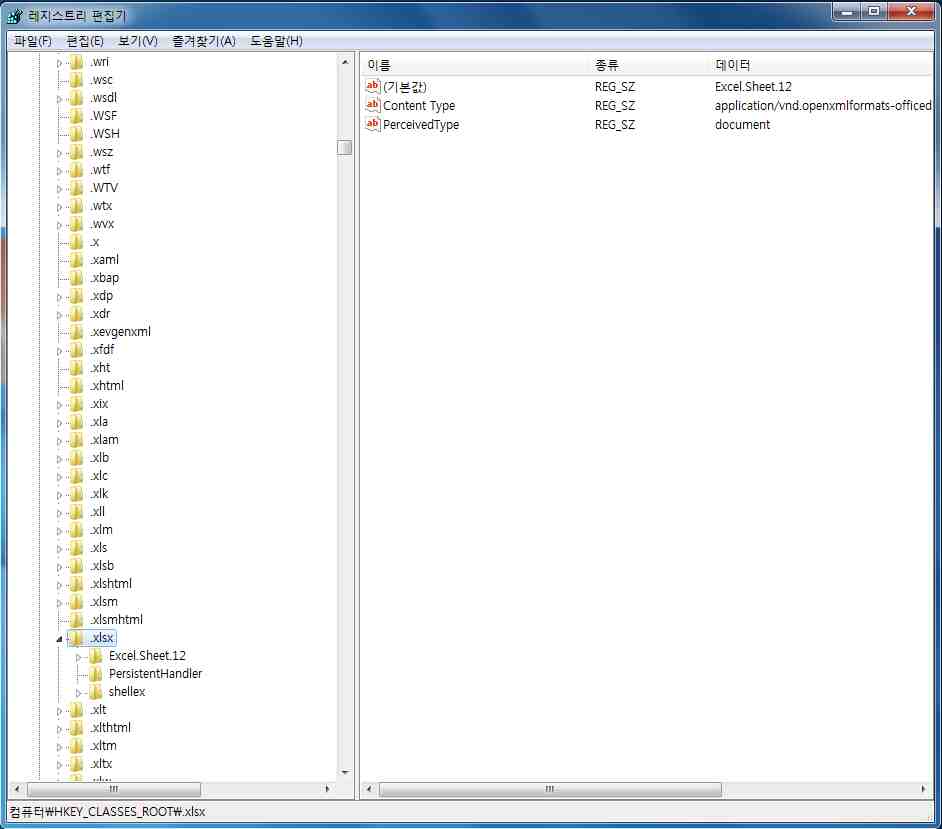Click the .WSH key folder icon

(x=76, y=133)
